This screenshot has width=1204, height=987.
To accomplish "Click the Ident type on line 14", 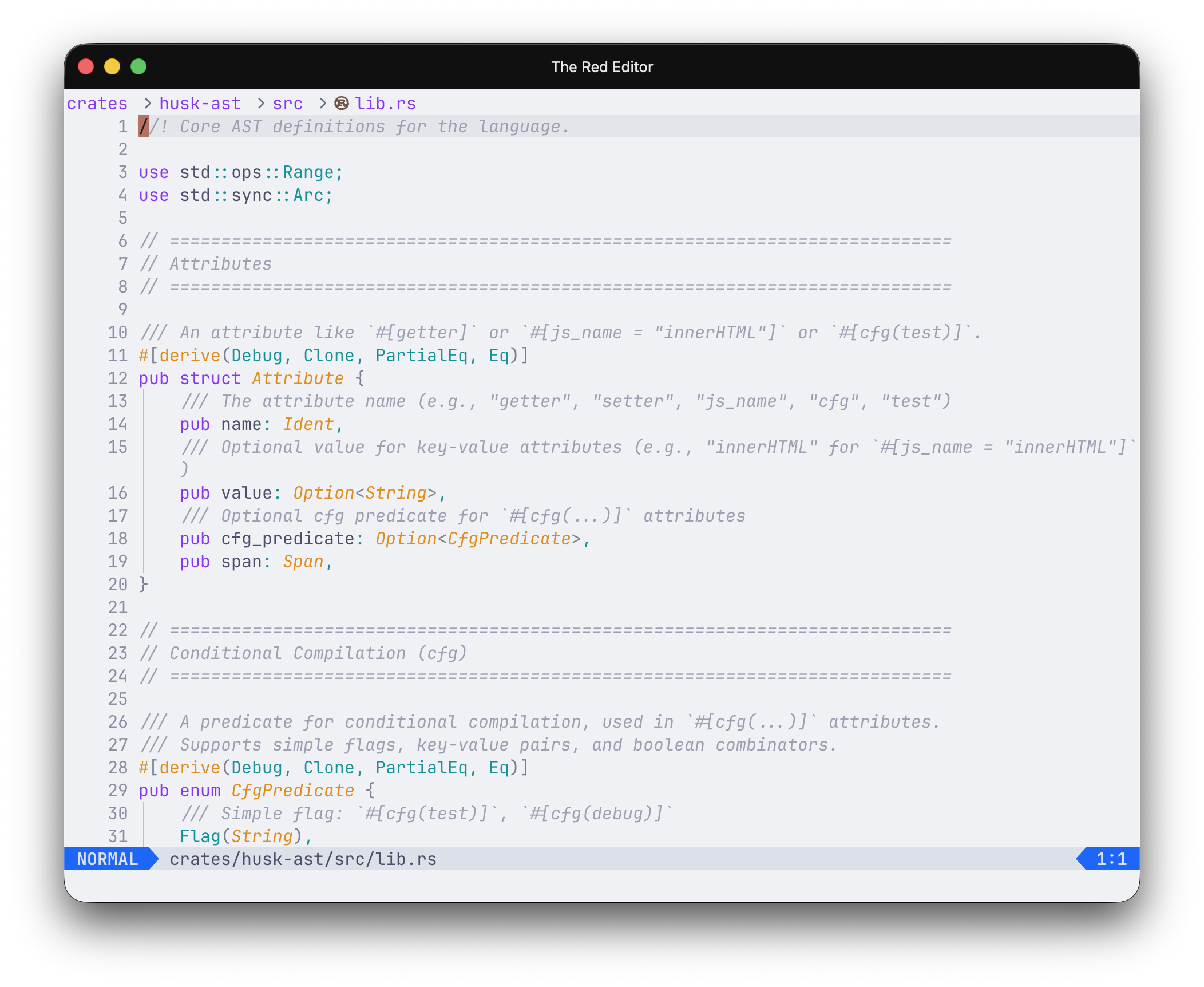I will pyautogui.click(x=308, y=424).
